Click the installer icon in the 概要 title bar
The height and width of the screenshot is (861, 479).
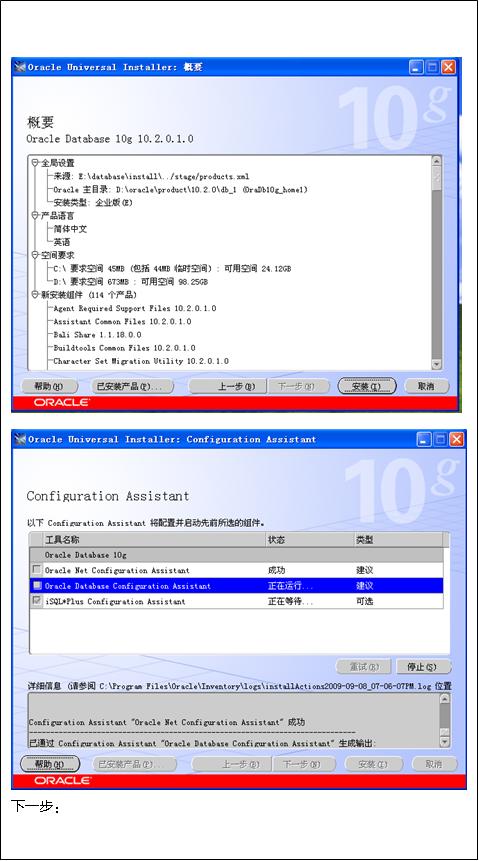20,67
